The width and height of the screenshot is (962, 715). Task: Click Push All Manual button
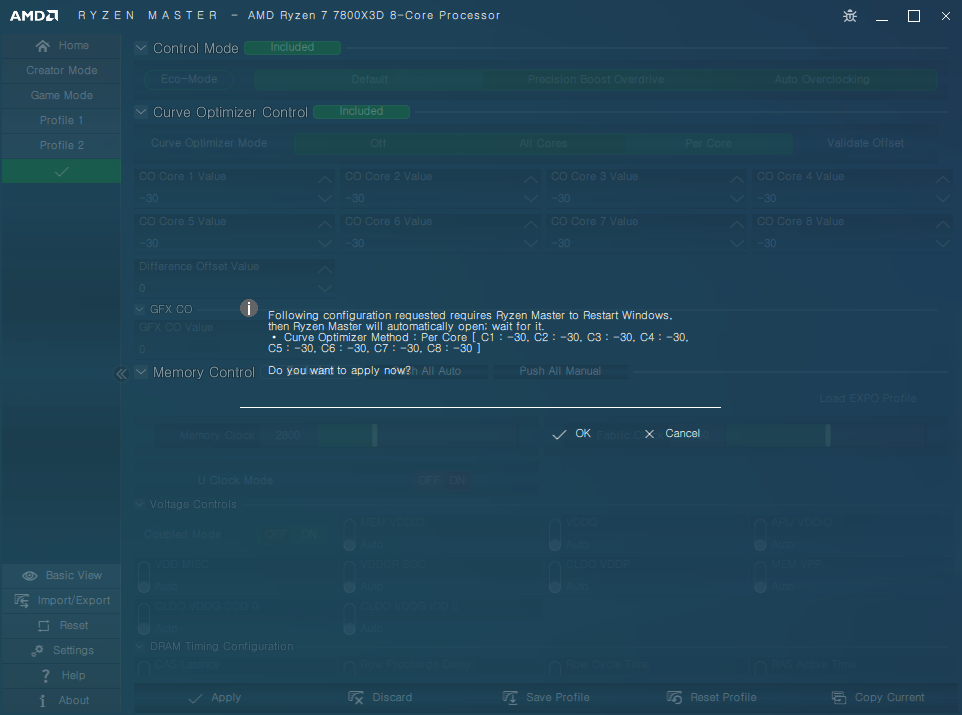[x=560, y=371]
